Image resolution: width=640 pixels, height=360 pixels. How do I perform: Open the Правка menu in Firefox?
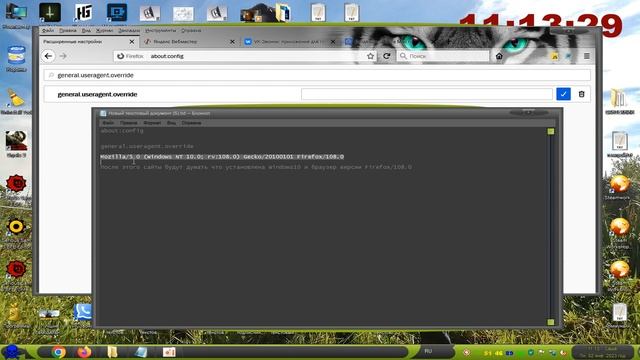(x=68, y=31)
